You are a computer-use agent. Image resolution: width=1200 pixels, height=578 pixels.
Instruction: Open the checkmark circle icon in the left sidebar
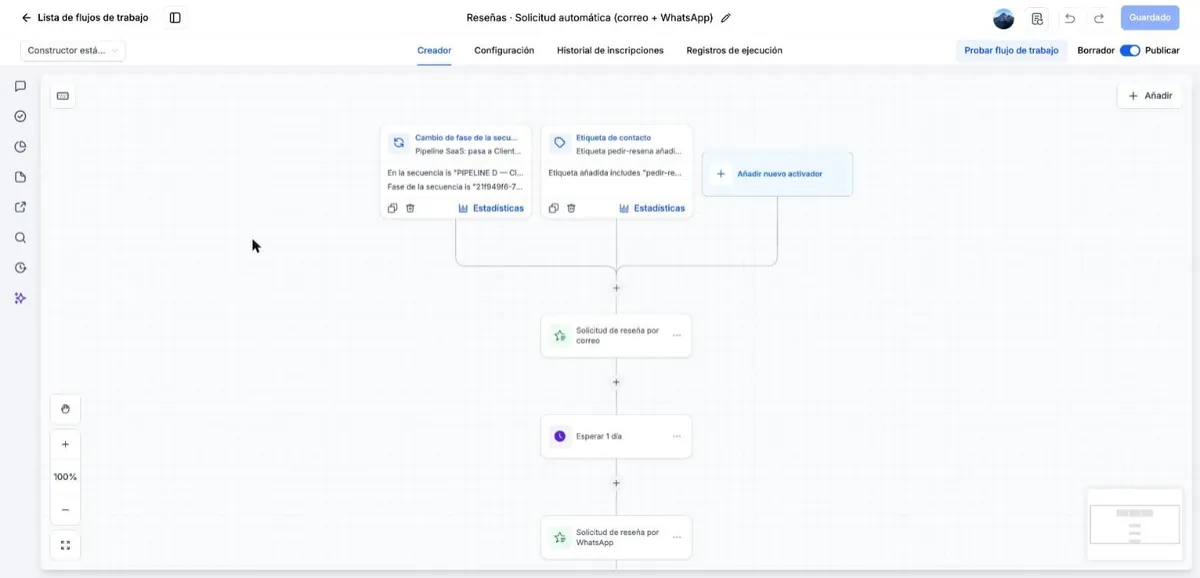click(x=20, y=116)
